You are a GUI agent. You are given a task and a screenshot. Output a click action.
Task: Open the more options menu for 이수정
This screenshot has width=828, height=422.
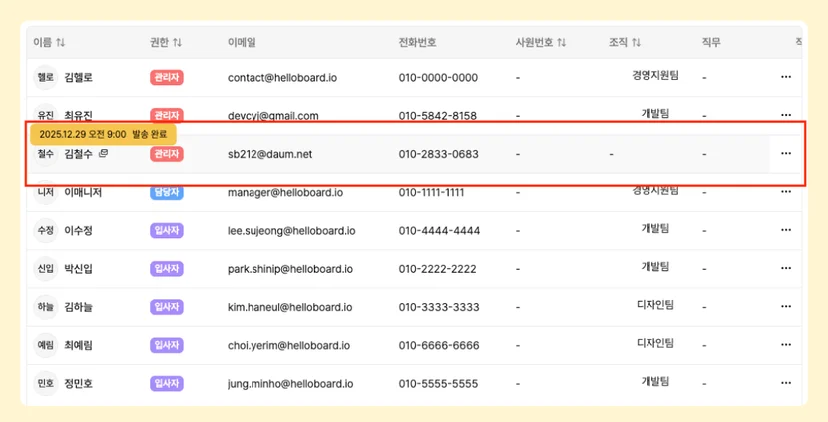click(x=786, y=230)
